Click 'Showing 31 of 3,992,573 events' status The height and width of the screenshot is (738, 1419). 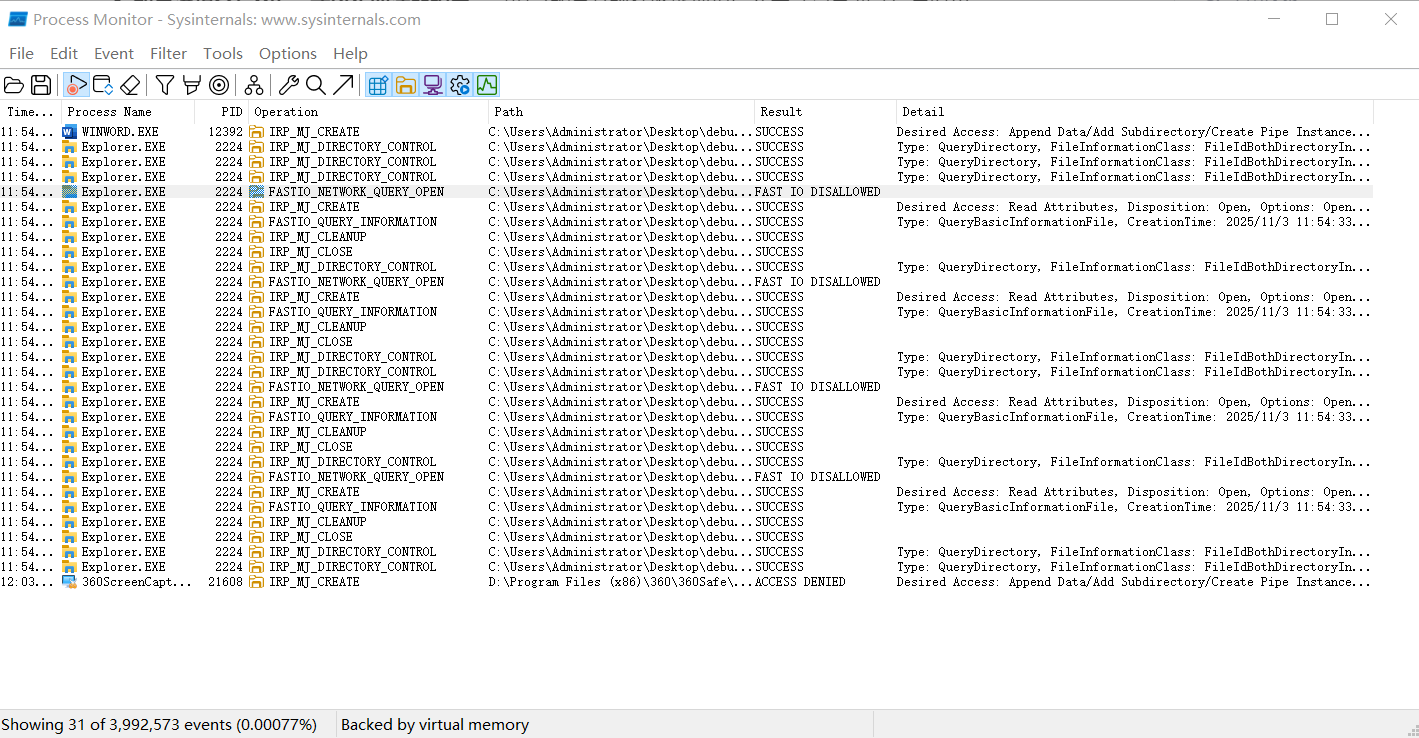pos(159,724)
